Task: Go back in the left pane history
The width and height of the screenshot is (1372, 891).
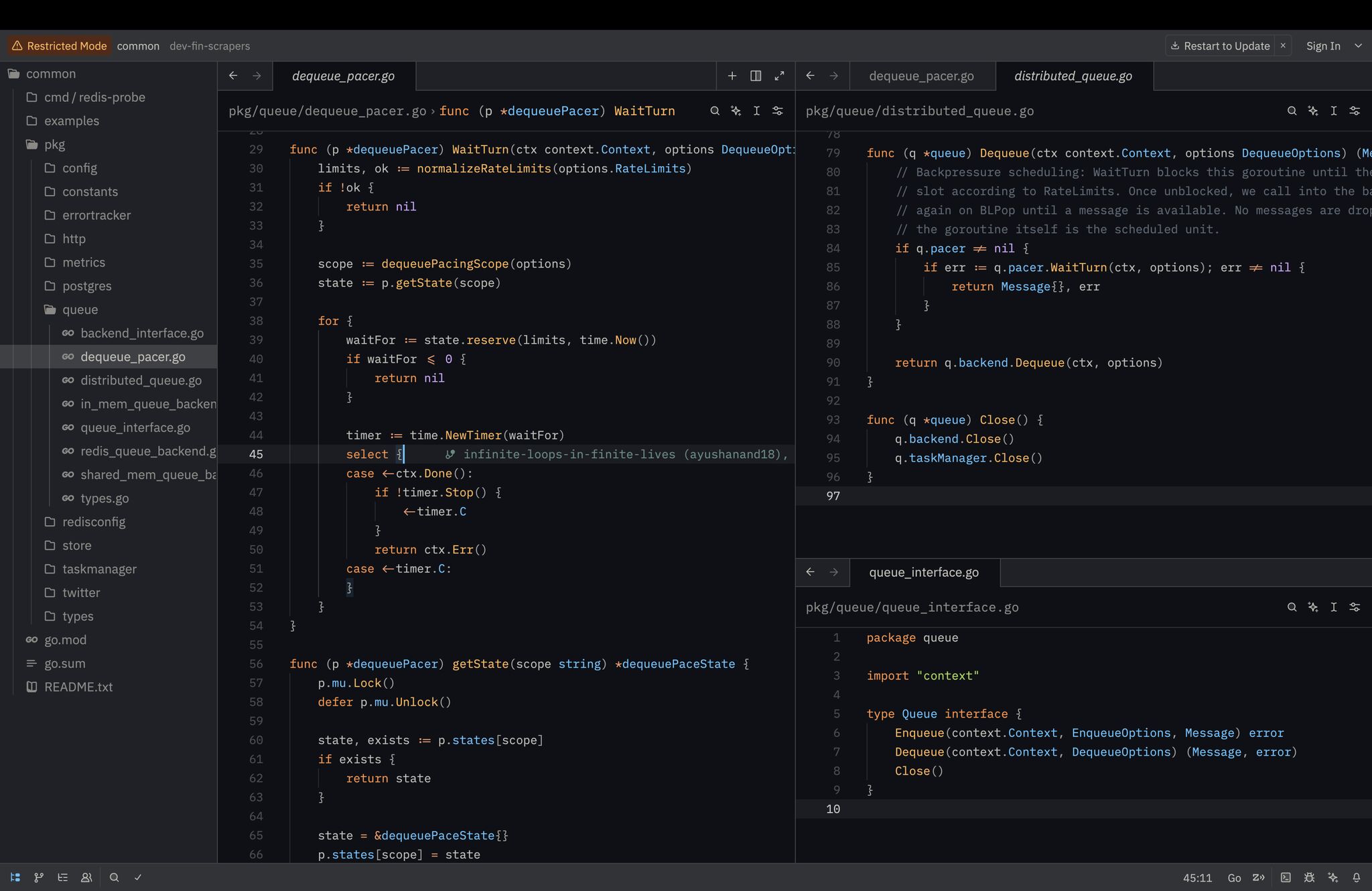Action: point(233,76)
